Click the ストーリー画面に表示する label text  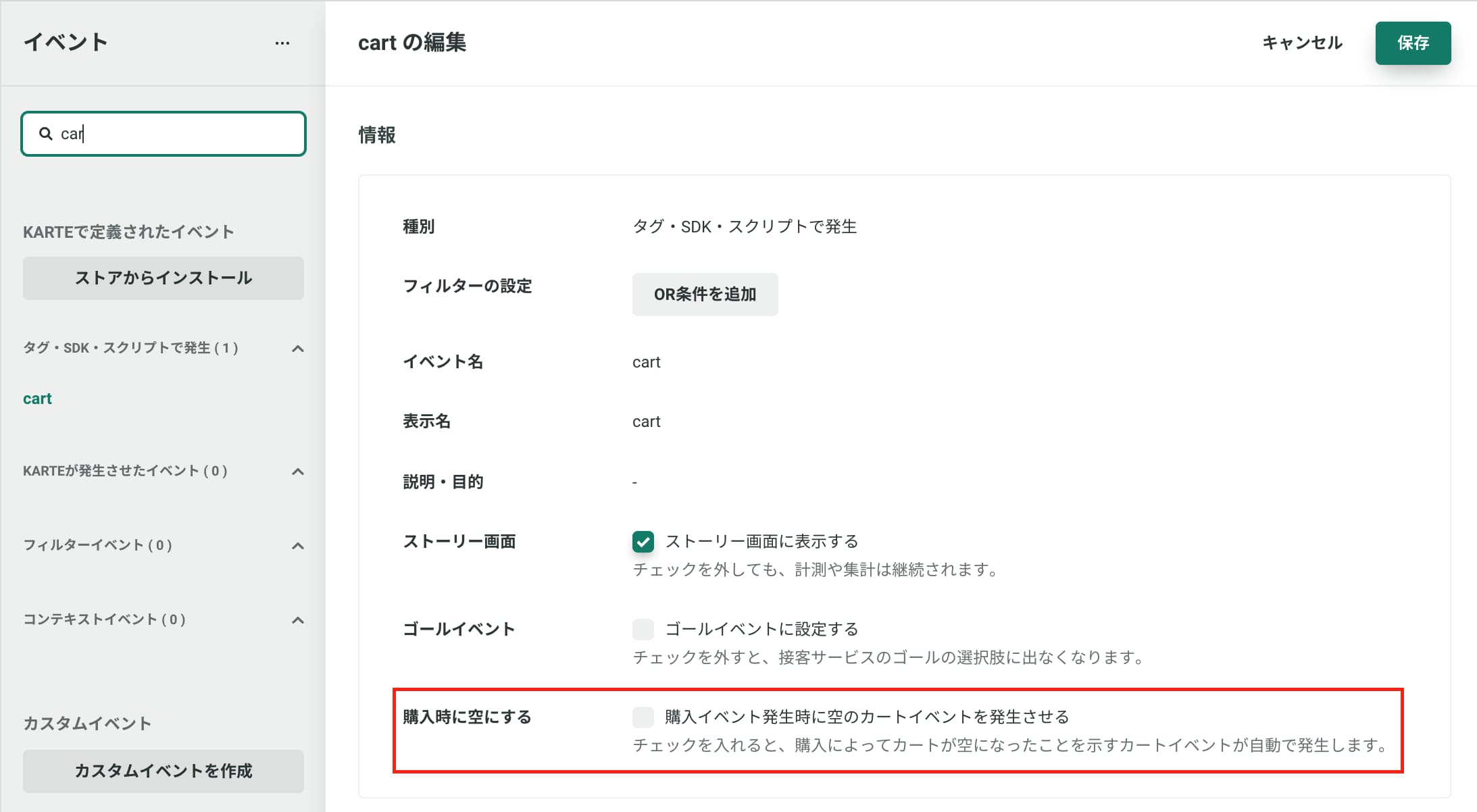[x=761, y=542]
